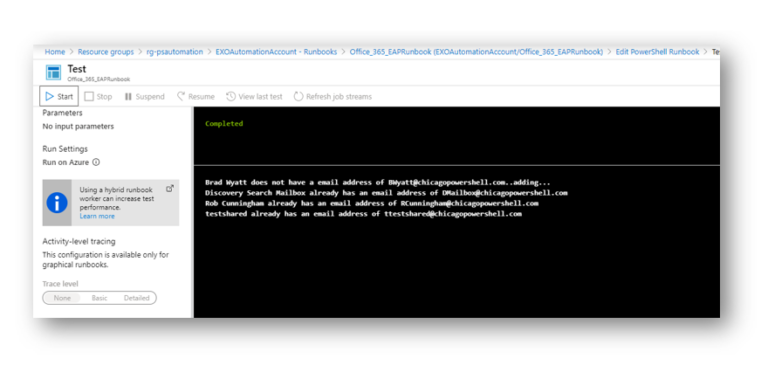Start the runbook test
768x372 pixels.
pyautogui.click(x=59, y=96)
